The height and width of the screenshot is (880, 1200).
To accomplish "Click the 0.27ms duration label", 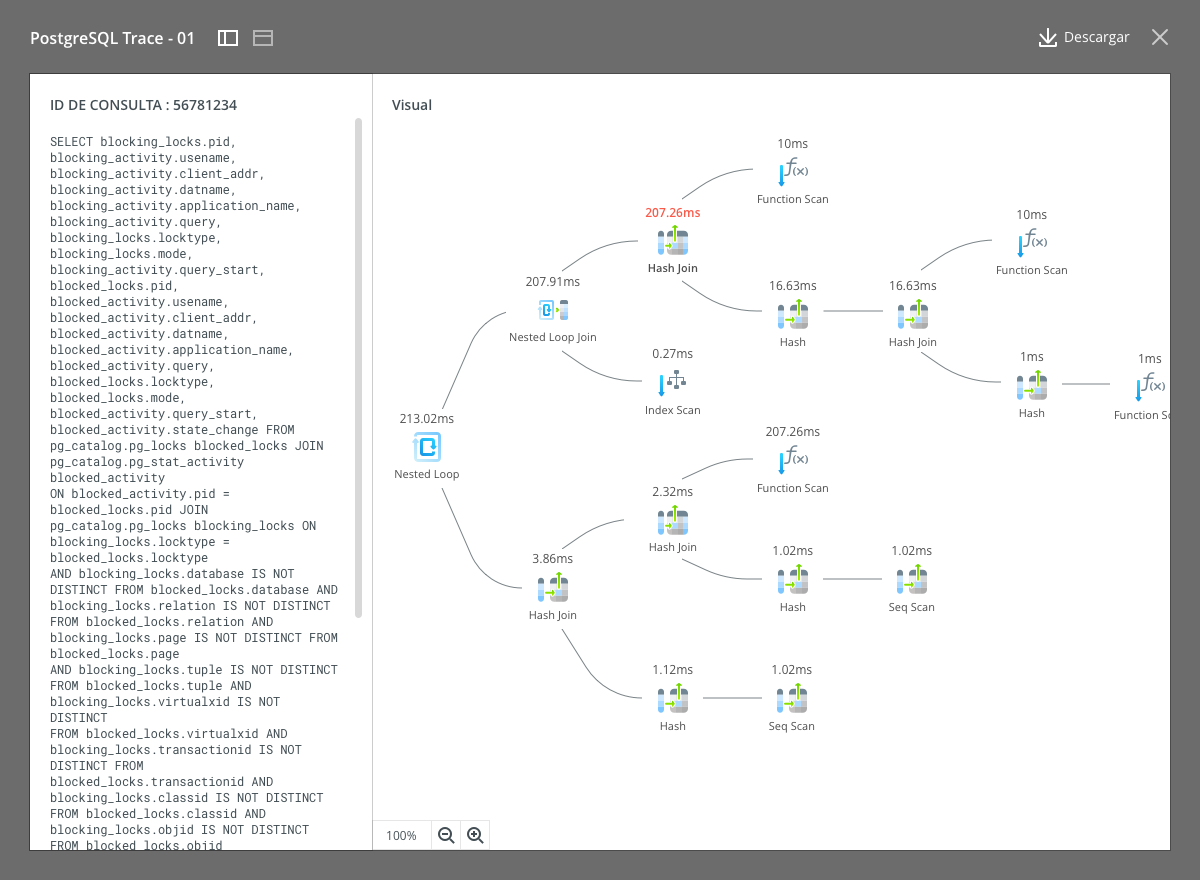I will 673,353.
